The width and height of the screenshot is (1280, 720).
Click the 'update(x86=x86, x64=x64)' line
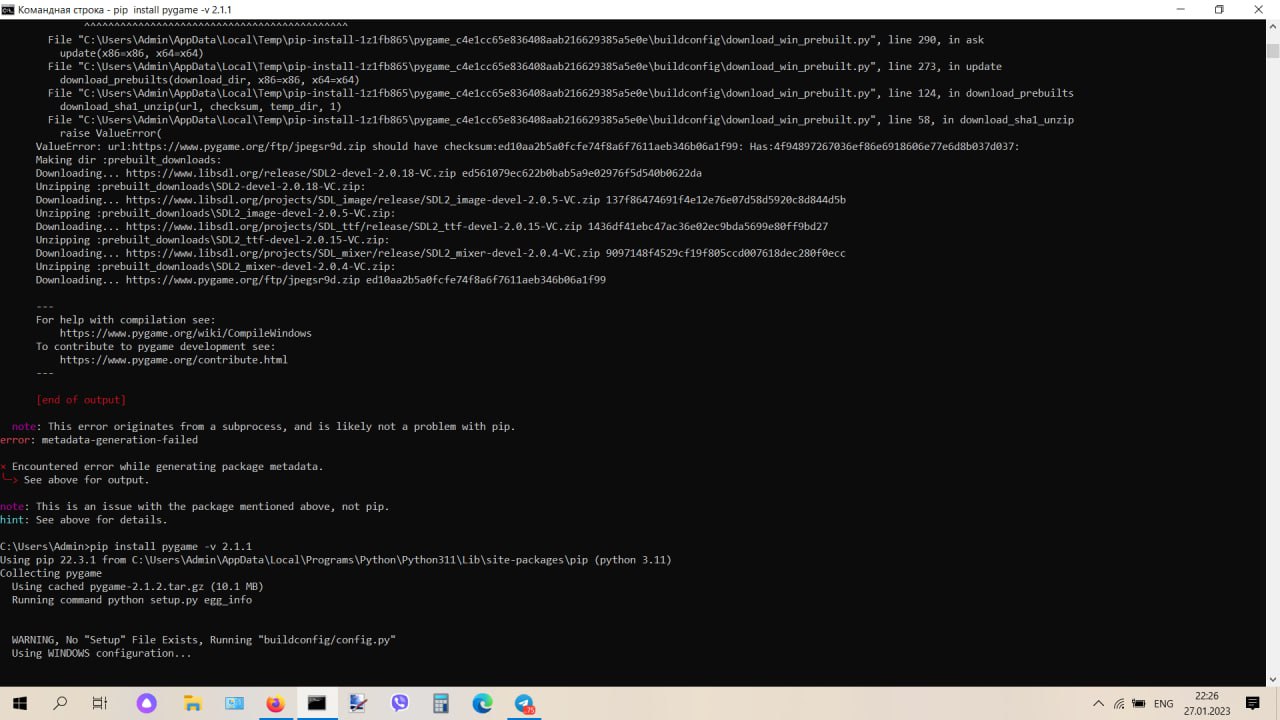132,53
